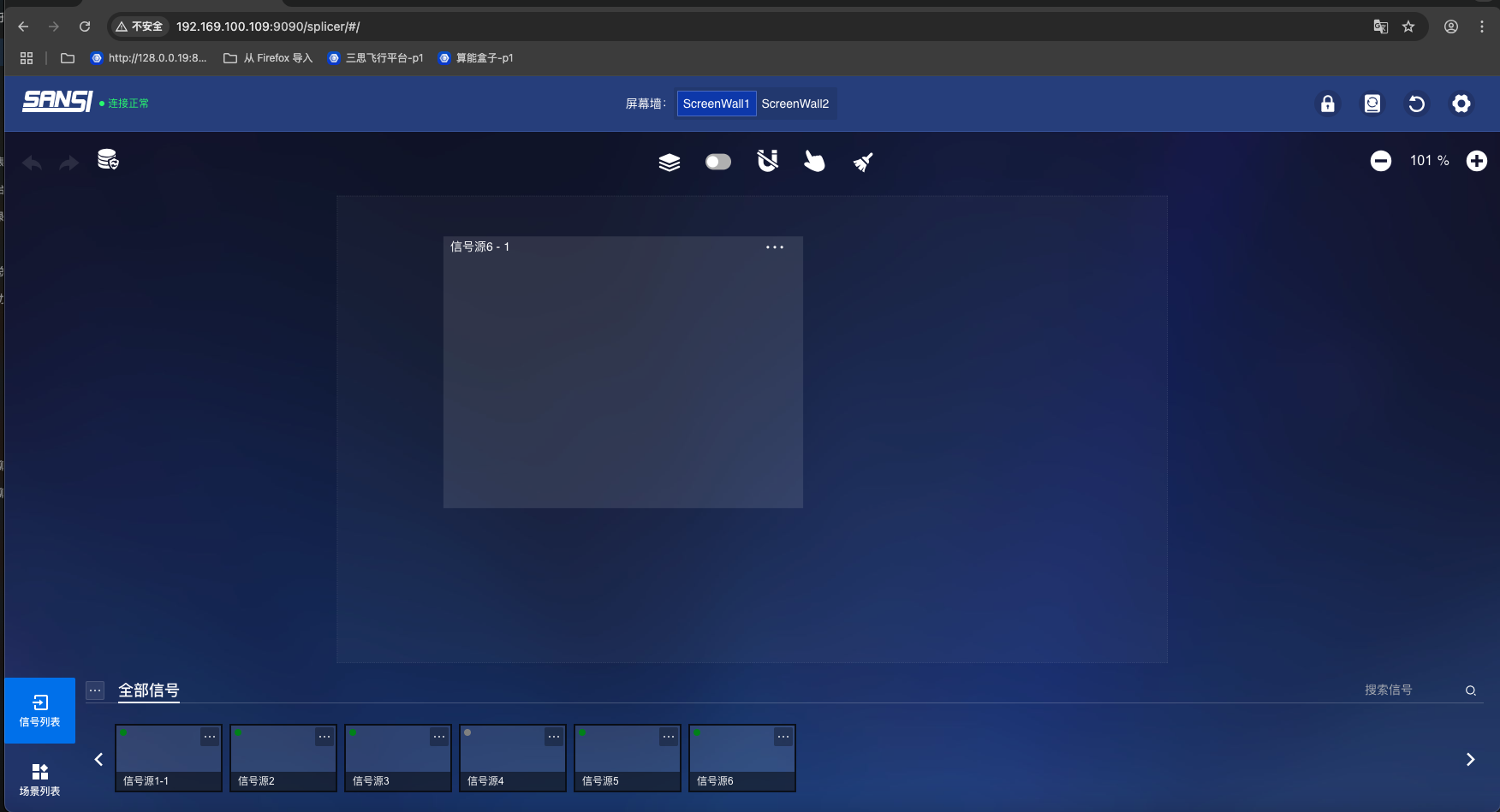Viewport: 1500px width, 812px height.
Task: Open the 信号列表 sidebar tab
Action: pyautogui.click(x=40, y=711)
